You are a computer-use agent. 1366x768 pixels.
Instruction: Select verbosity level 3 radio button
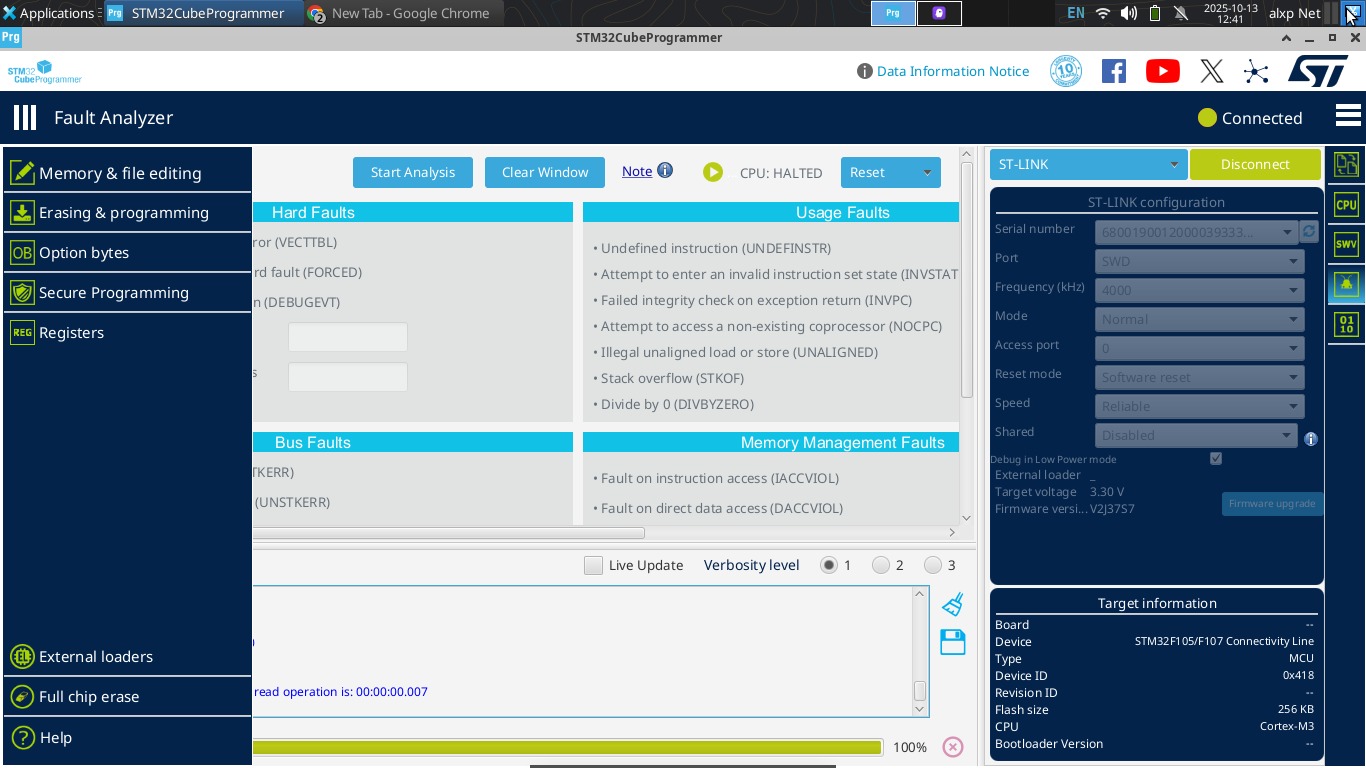(933, 566)
